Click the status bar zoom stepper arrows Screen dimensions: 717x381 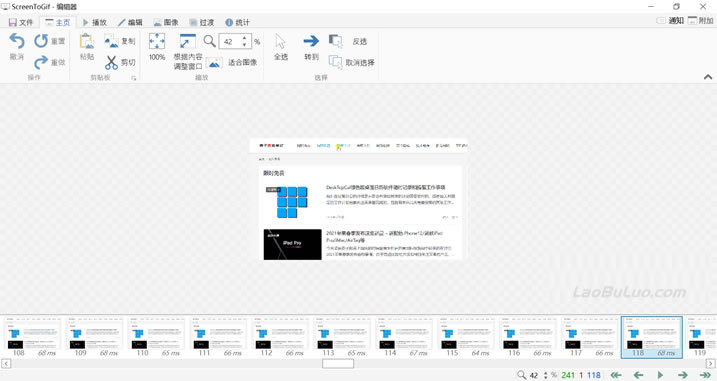click(545, 375)
